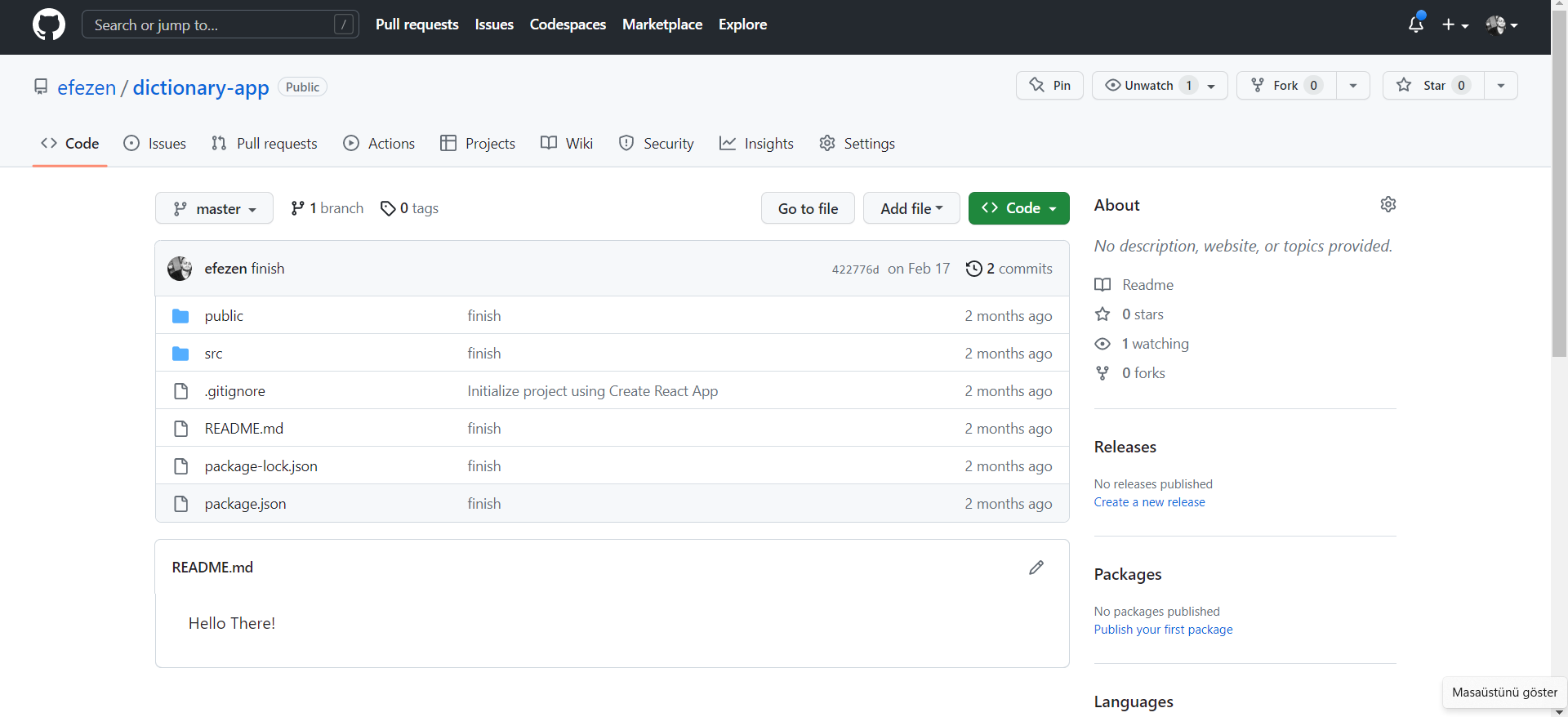Viewport: 1568px width, 717px height.
Task: Pin the repository to profile
Action: coord(1049,86)
